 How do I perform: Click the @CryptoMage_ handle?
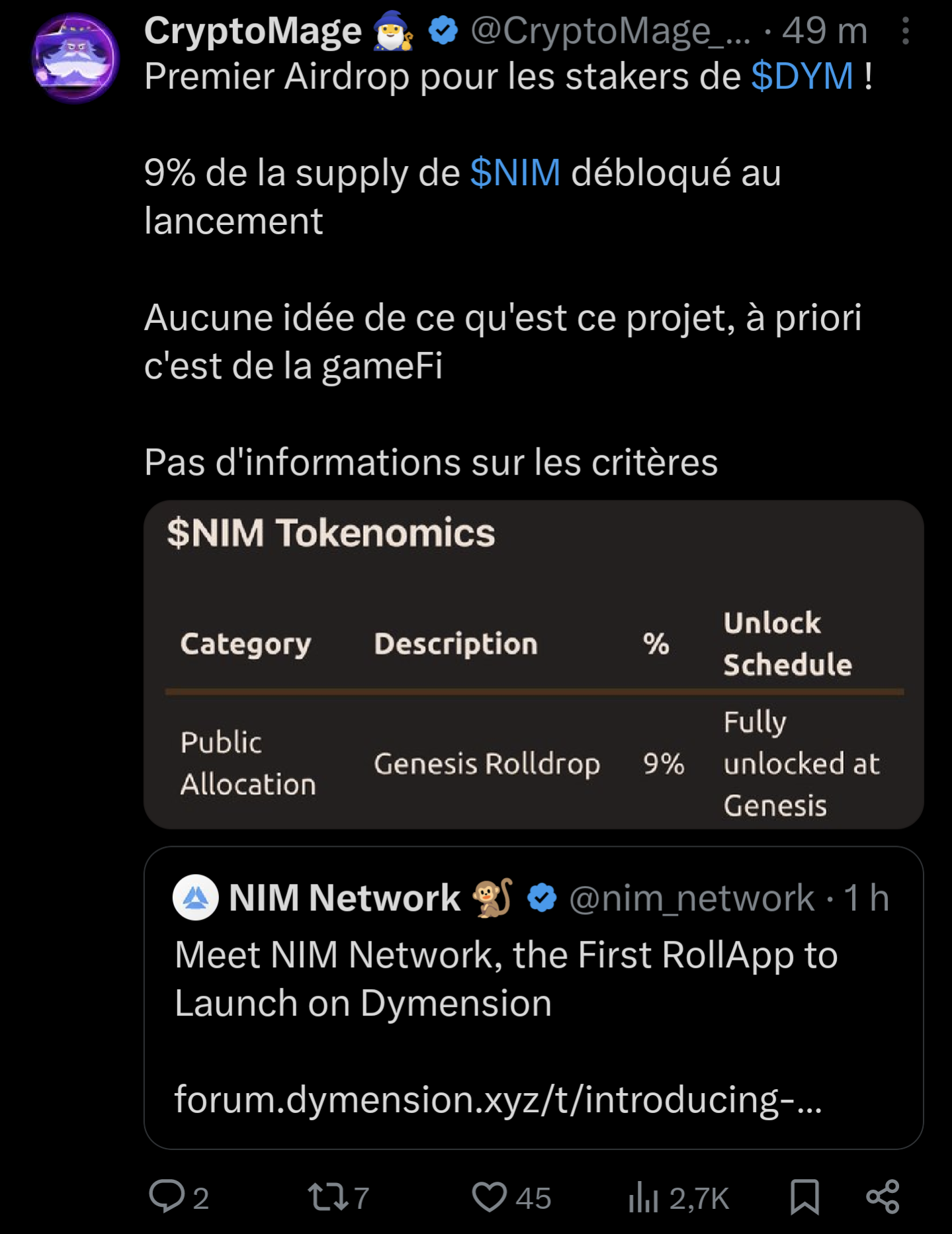[610, 31]
